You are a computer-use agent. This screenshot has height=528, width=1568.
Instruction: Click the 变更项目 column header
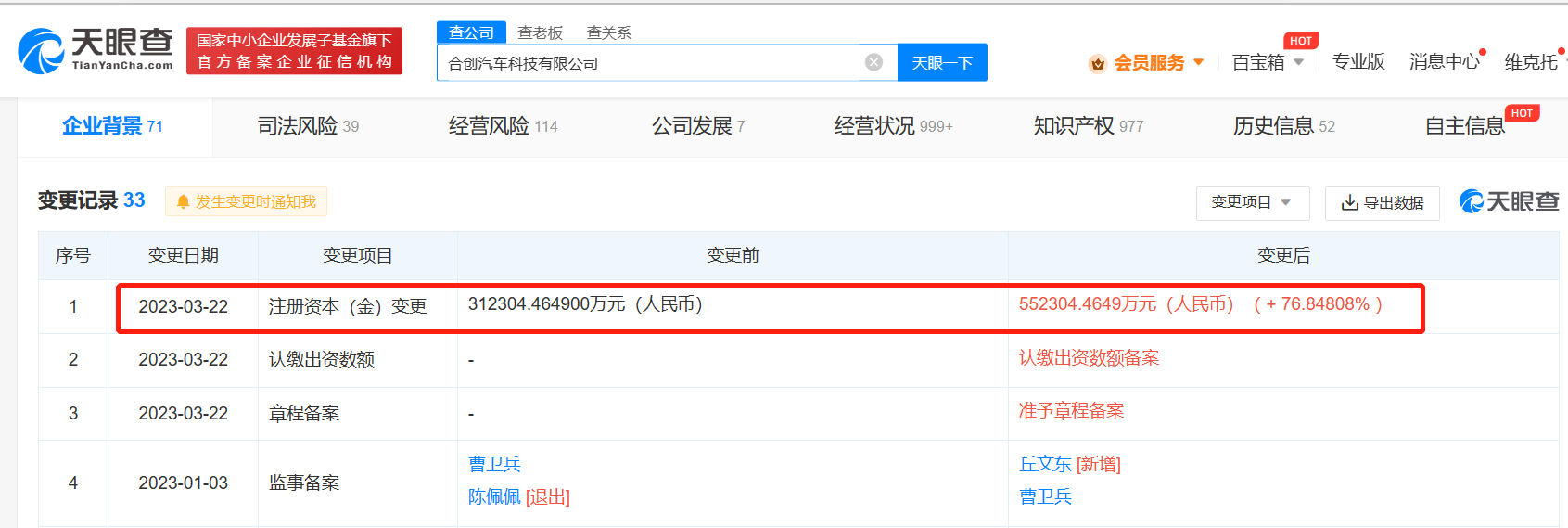pos(358,255)
